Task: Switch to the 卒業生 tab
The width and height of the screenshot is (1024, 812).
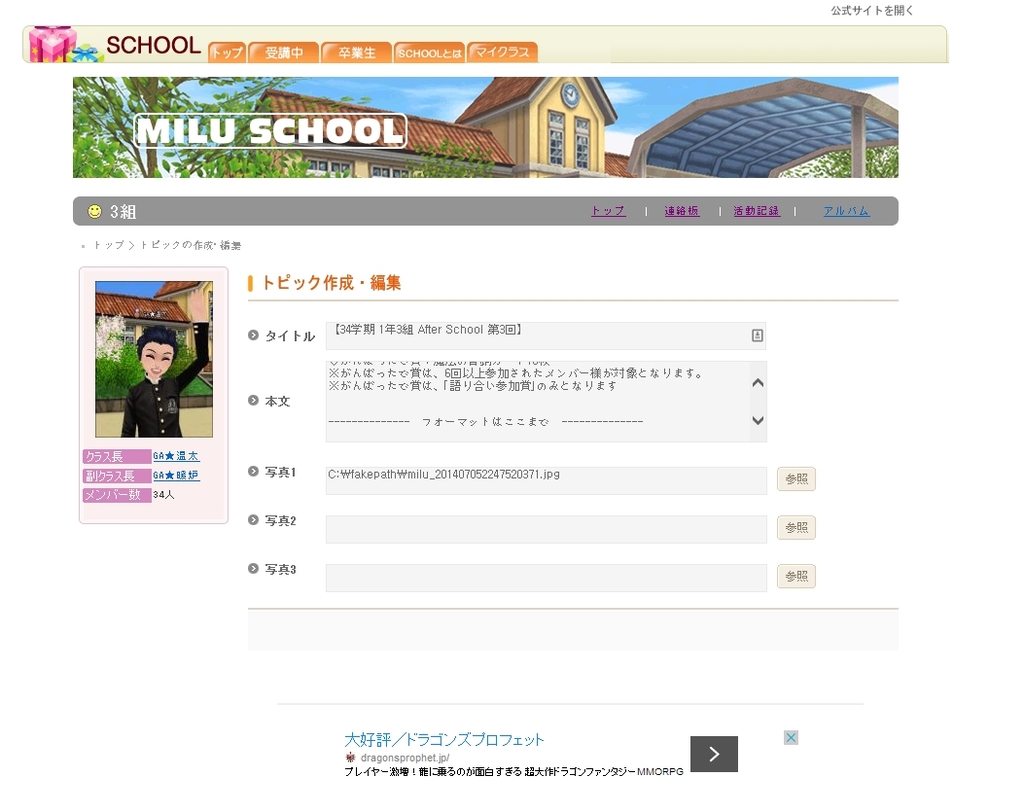Action: point(356,53)
